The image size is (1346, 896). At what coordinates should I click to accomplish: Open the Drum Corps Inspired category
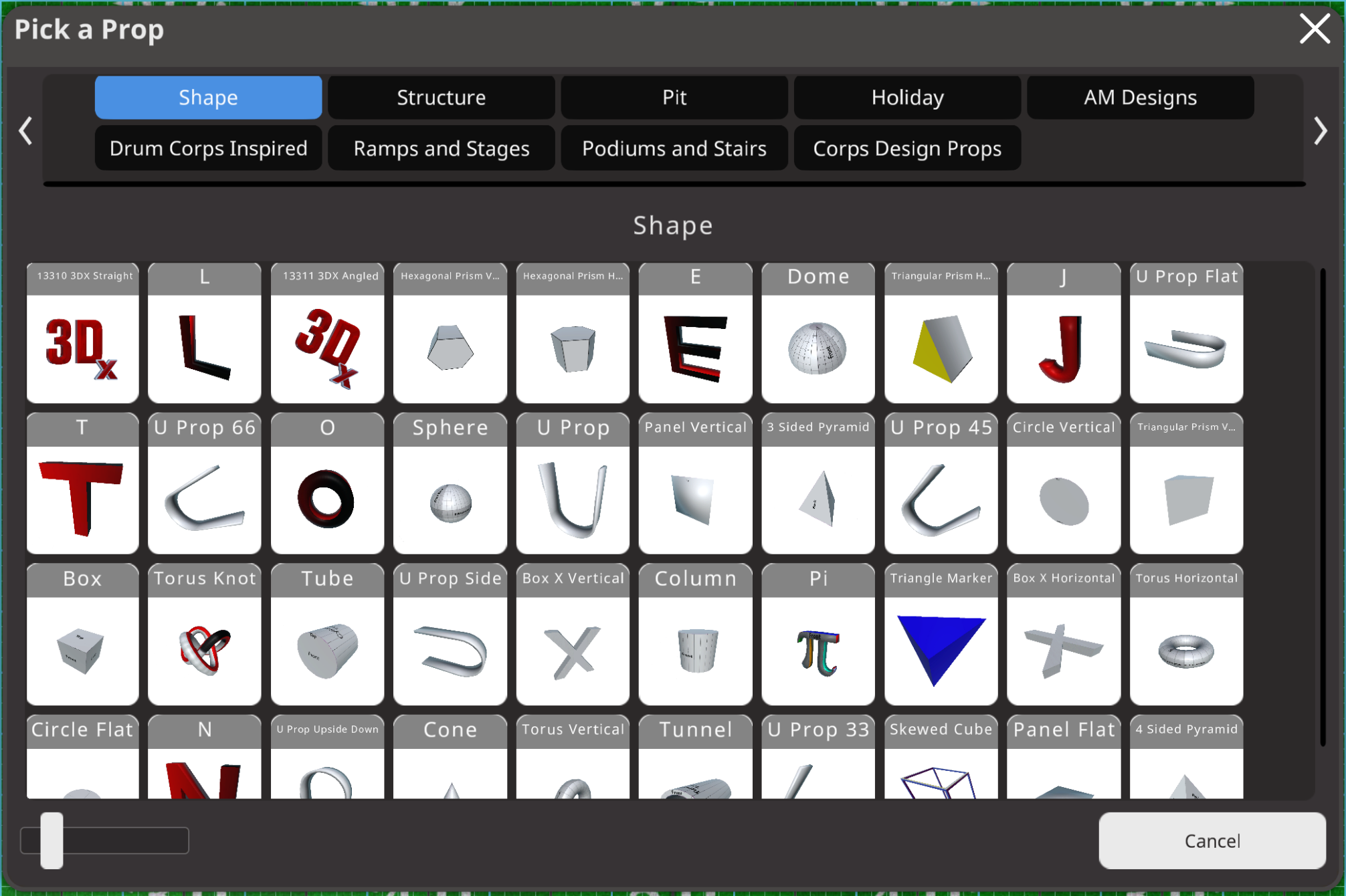point(208,148)
